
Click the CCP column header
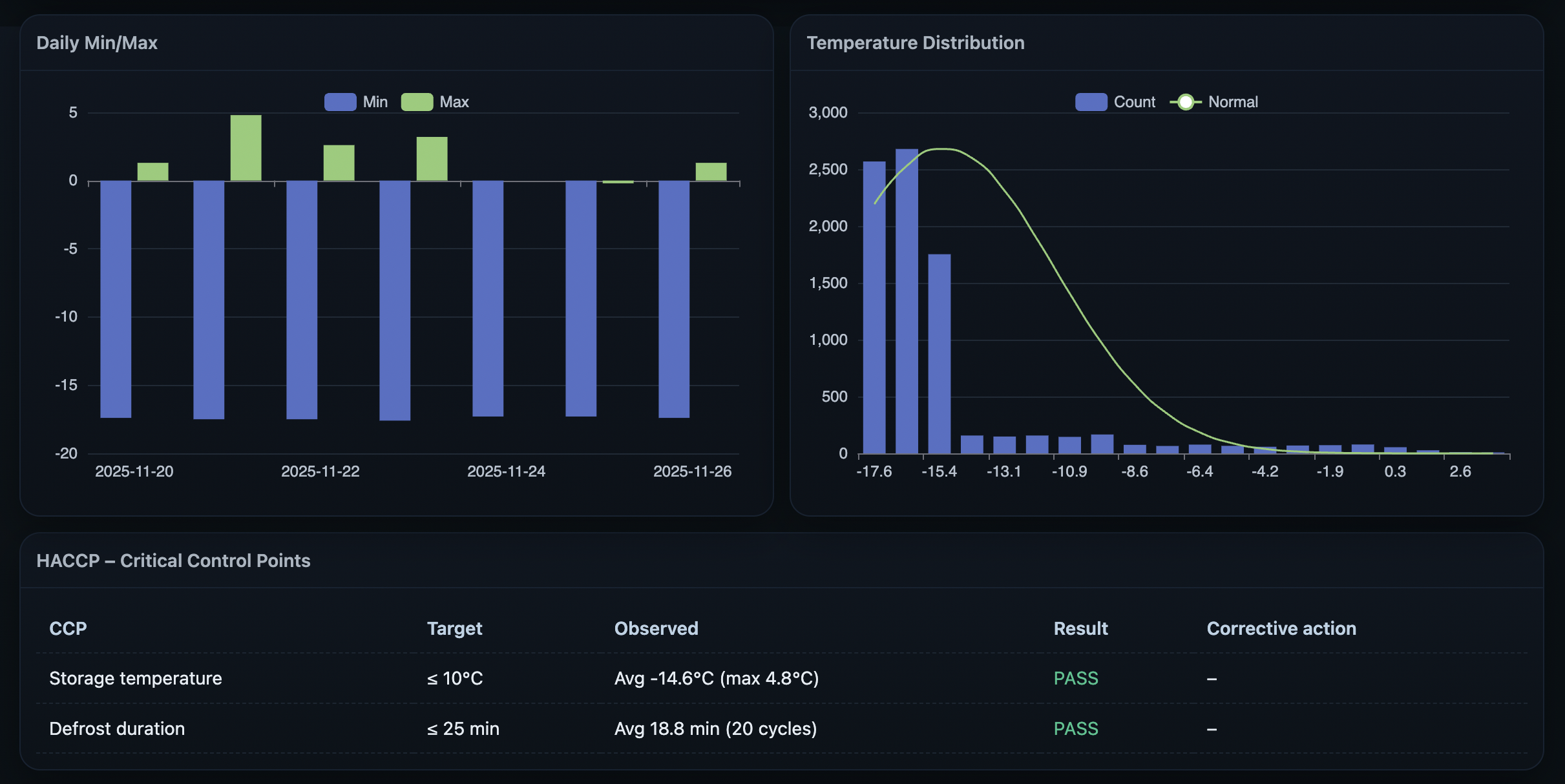(x=67, y=628)
